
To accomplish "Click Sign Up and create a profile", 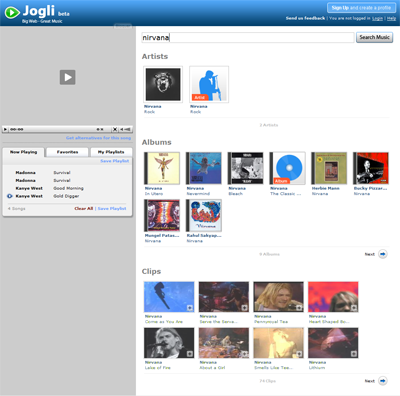I will pyautogui.click(x=361, y=8).
